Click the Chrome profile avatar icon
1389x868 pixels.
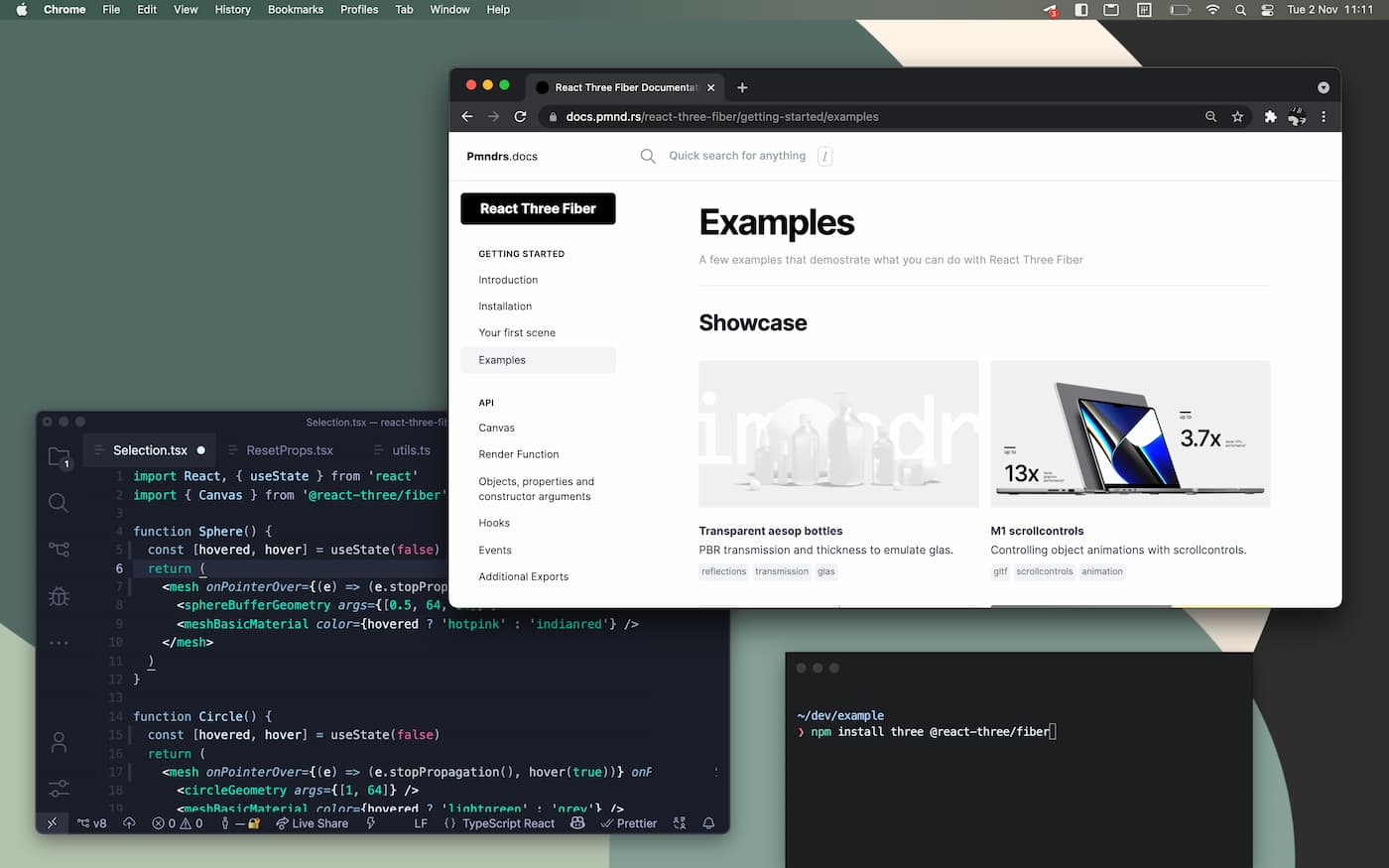1297,116
